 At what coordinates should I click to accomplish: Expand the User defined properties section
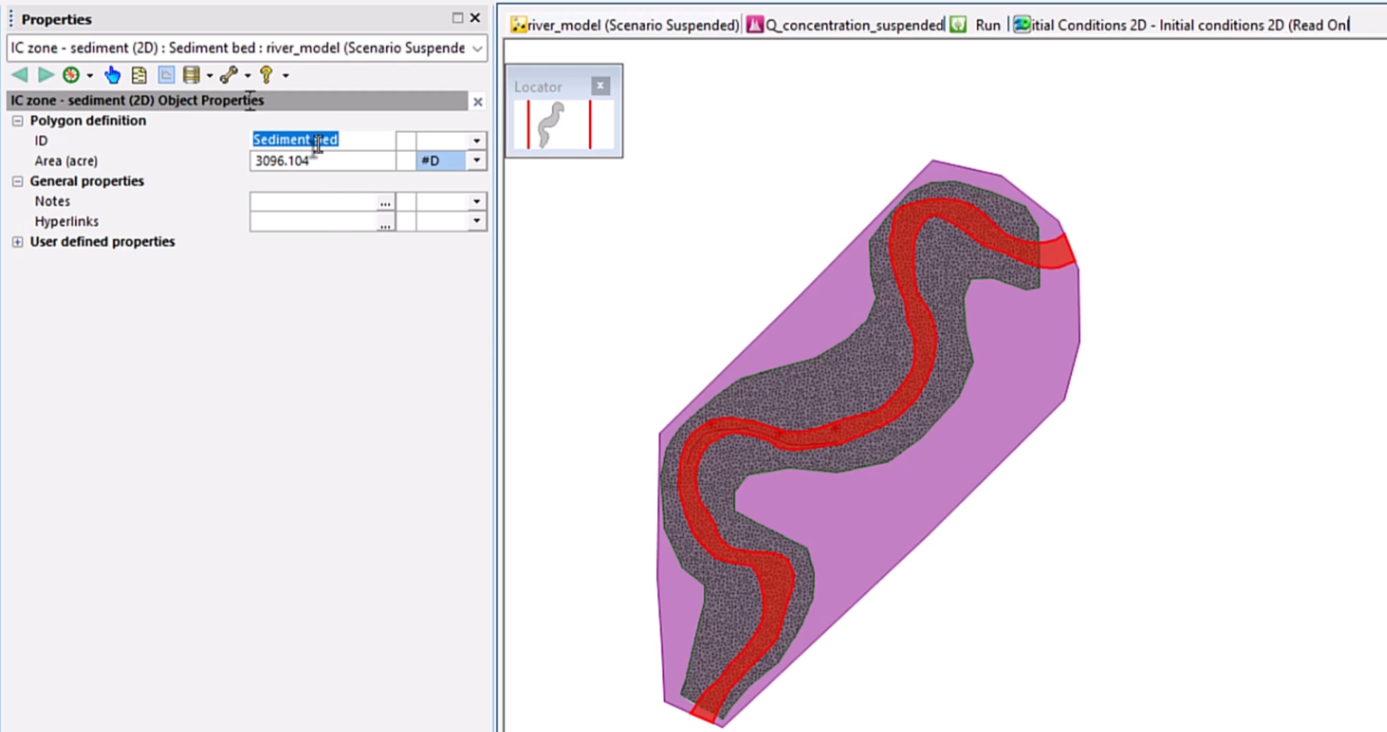coord(16,241)
